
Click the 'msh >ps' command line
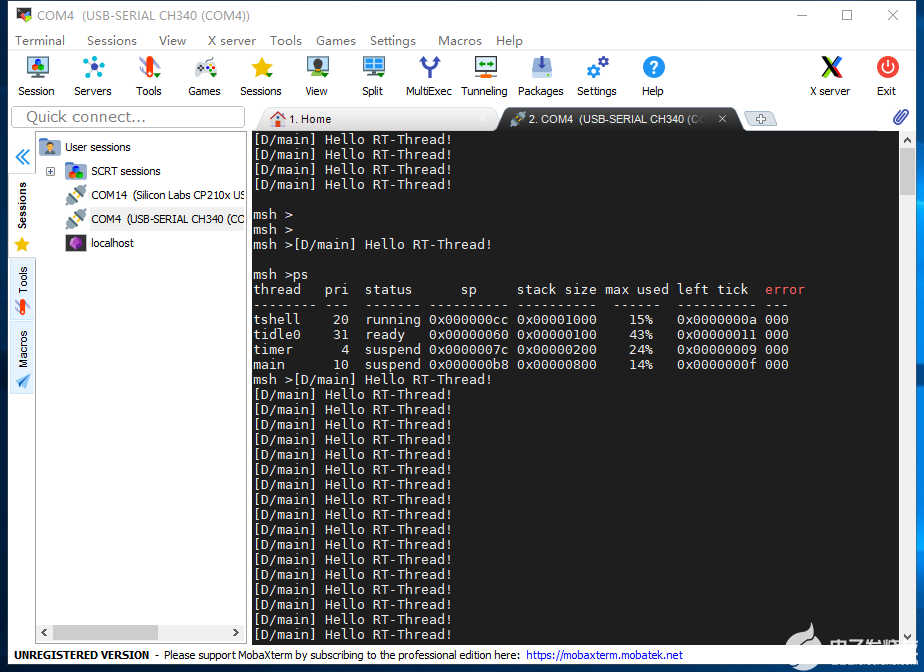click(x=280, y=275)
